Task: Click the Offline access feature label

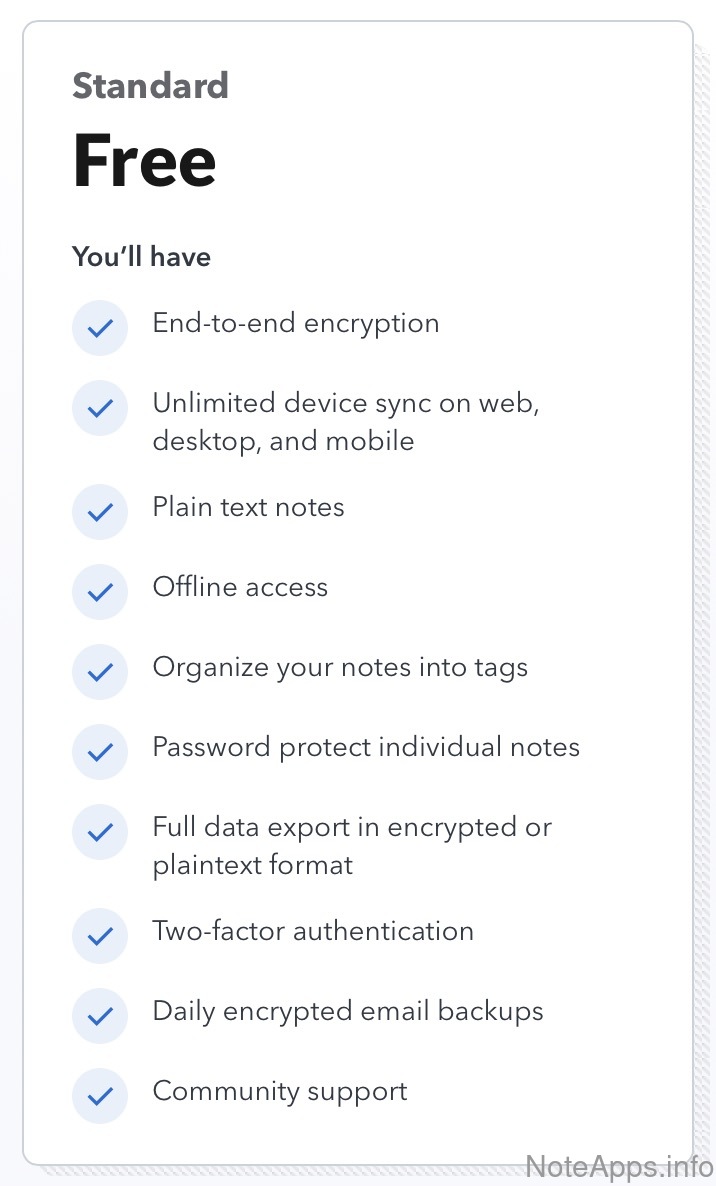Action: [x=240, y=587]
